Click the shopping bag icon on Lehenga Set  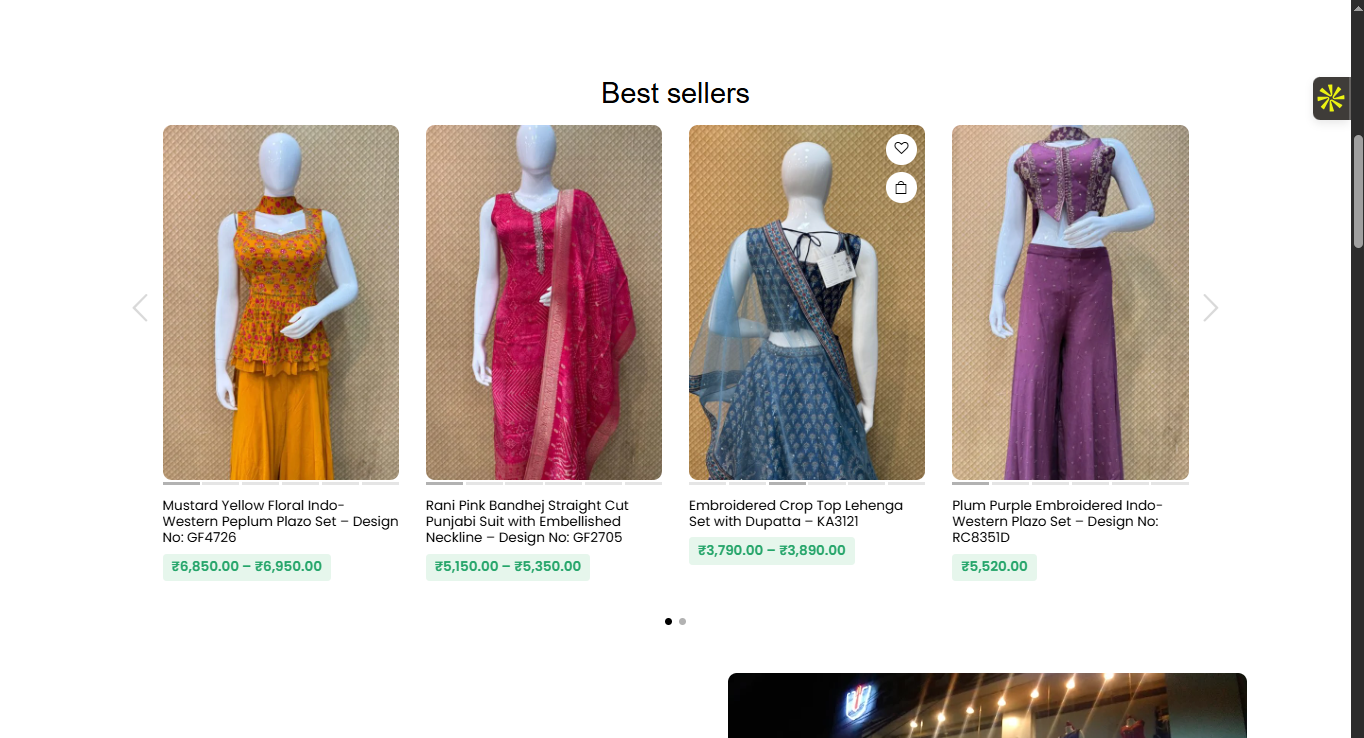pos(901,187)
